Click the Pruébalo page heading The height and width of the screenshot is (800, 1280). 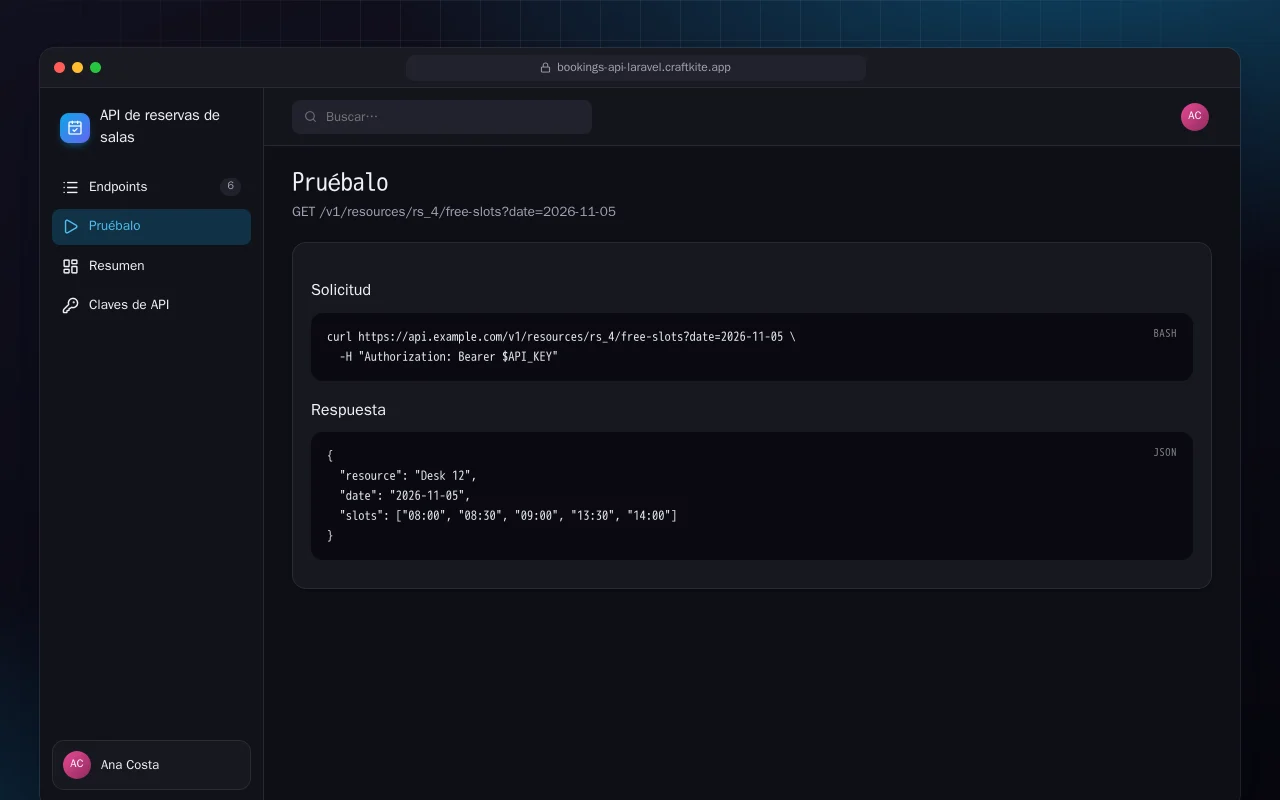pyautogui.click(x=340, y=182)
